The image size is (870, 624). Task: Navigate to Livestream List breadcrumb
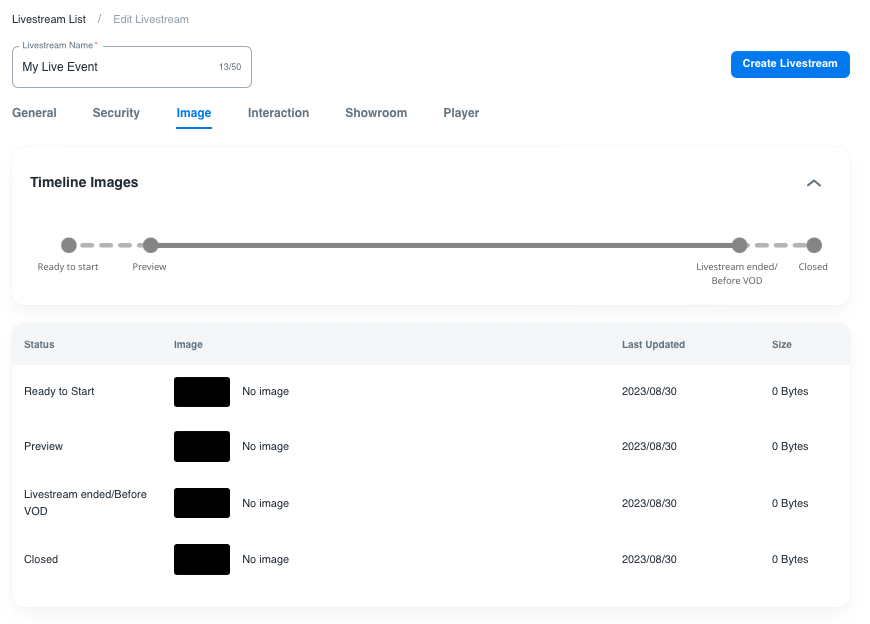click(49, 19)
